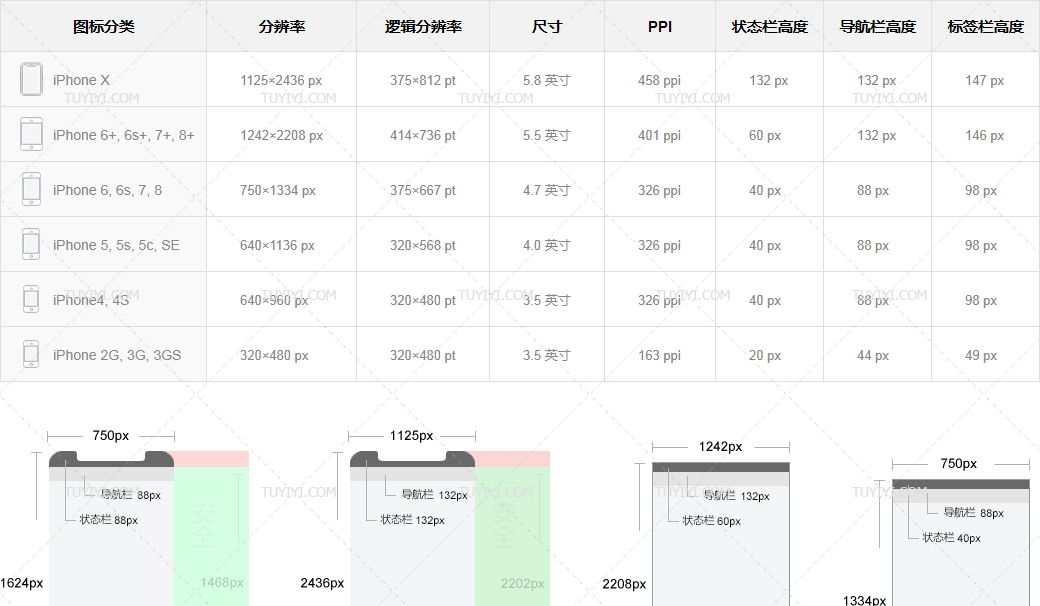Click the '3.5 英寸' cell in the iPhone 2G row
The width and height of the screenshot is (1040, 606).
pyautogui.click(x=547, y=355)
